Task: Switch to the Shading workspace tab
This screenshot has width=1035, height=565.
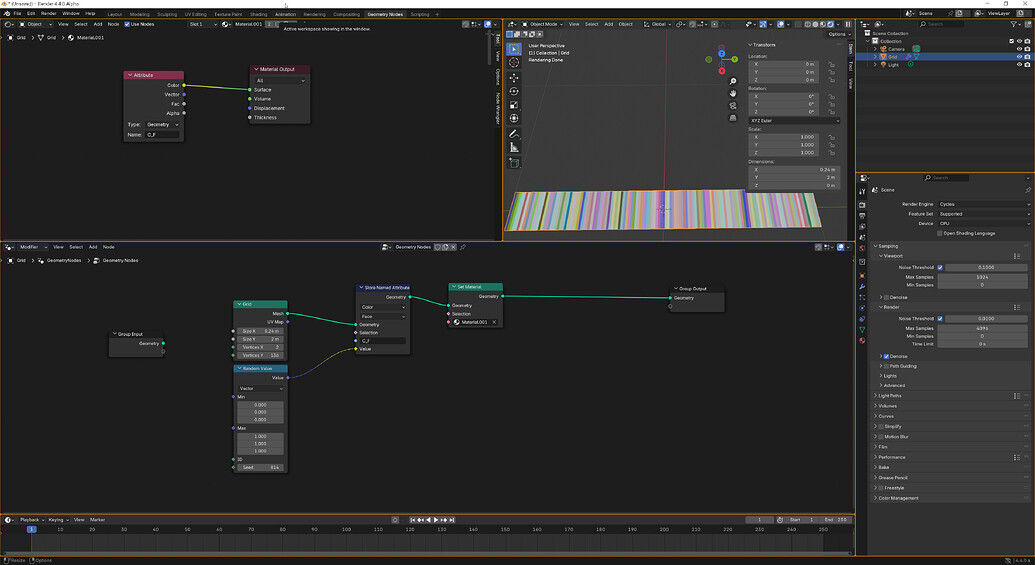Action: coord(259,14)
